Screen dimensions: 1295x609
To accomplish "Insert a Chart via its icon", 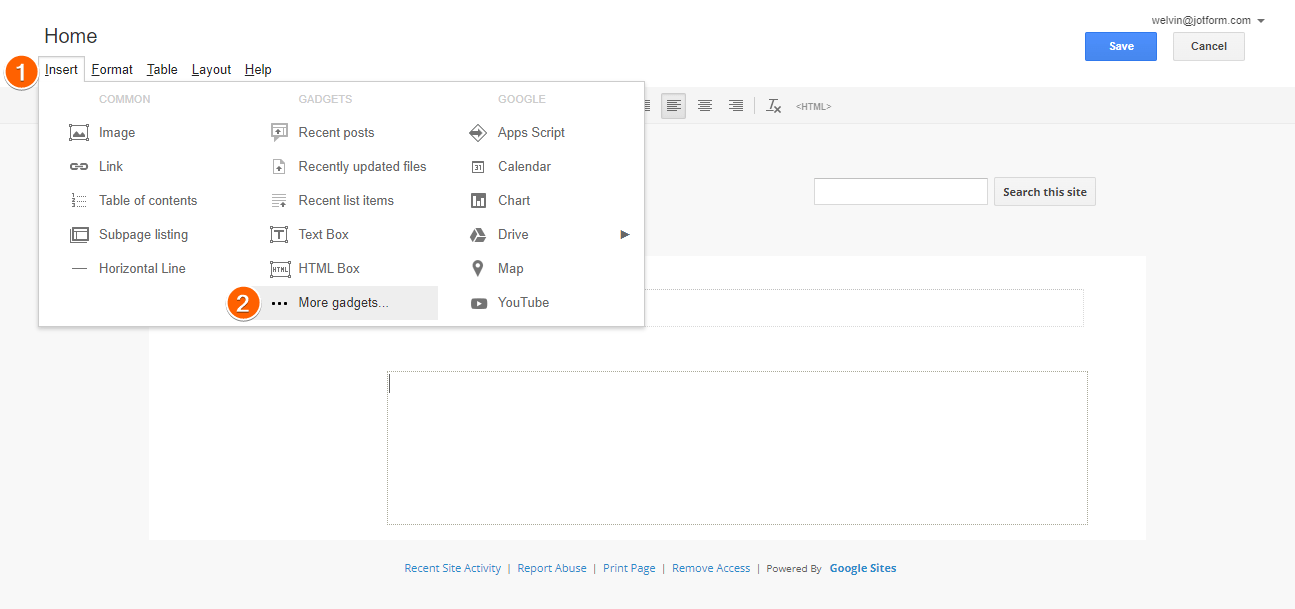I will 478,200.
